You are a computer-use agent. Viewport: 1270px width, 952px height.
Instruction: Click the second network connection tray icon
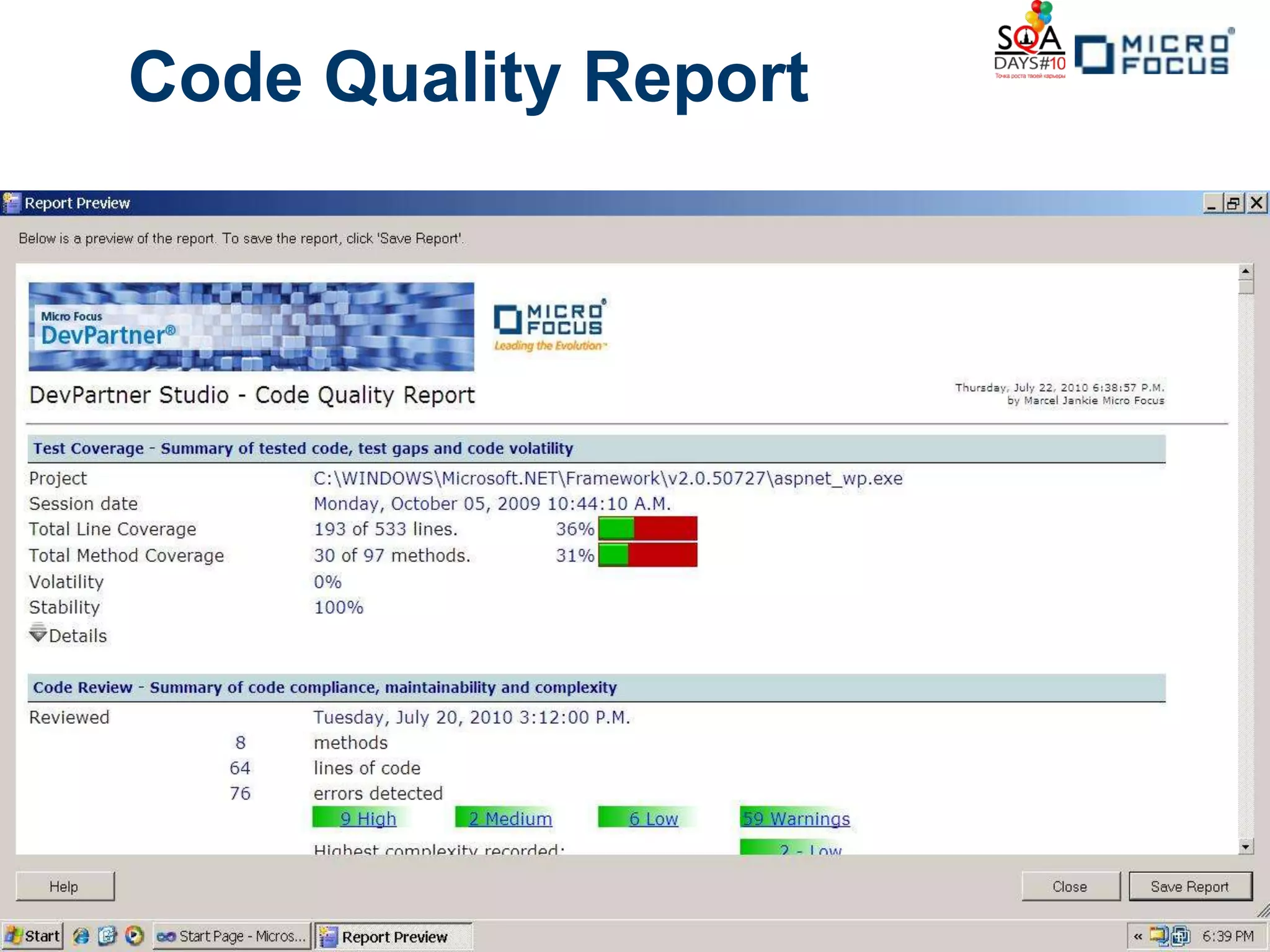[x=1181, y=936]
